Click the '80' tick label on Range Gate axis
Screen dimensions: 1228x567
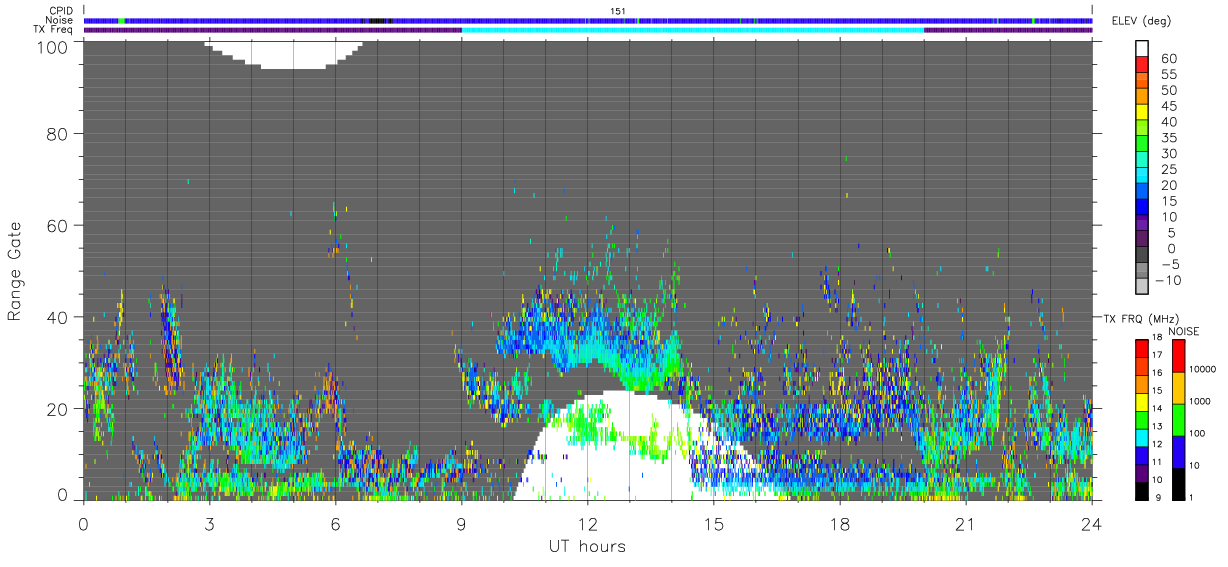coord(59,134)
